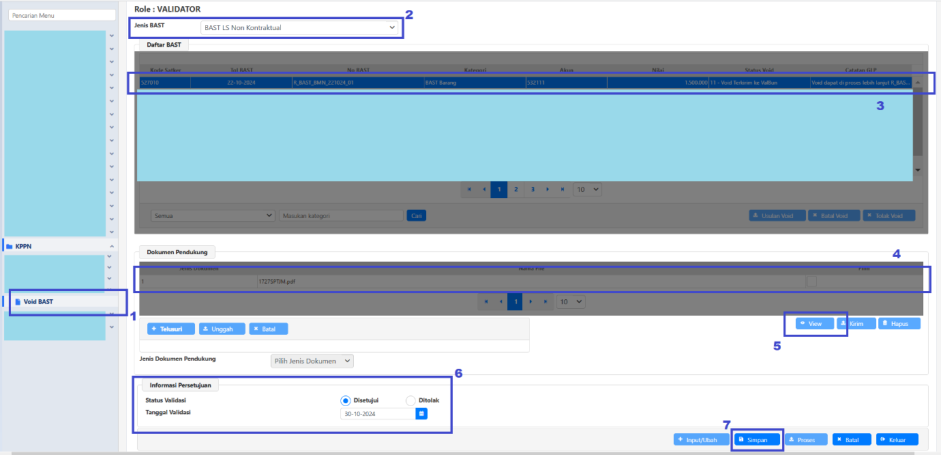Click the Cari search button
The height and width of the screenshot is (455, 941).
click(416, 215)
